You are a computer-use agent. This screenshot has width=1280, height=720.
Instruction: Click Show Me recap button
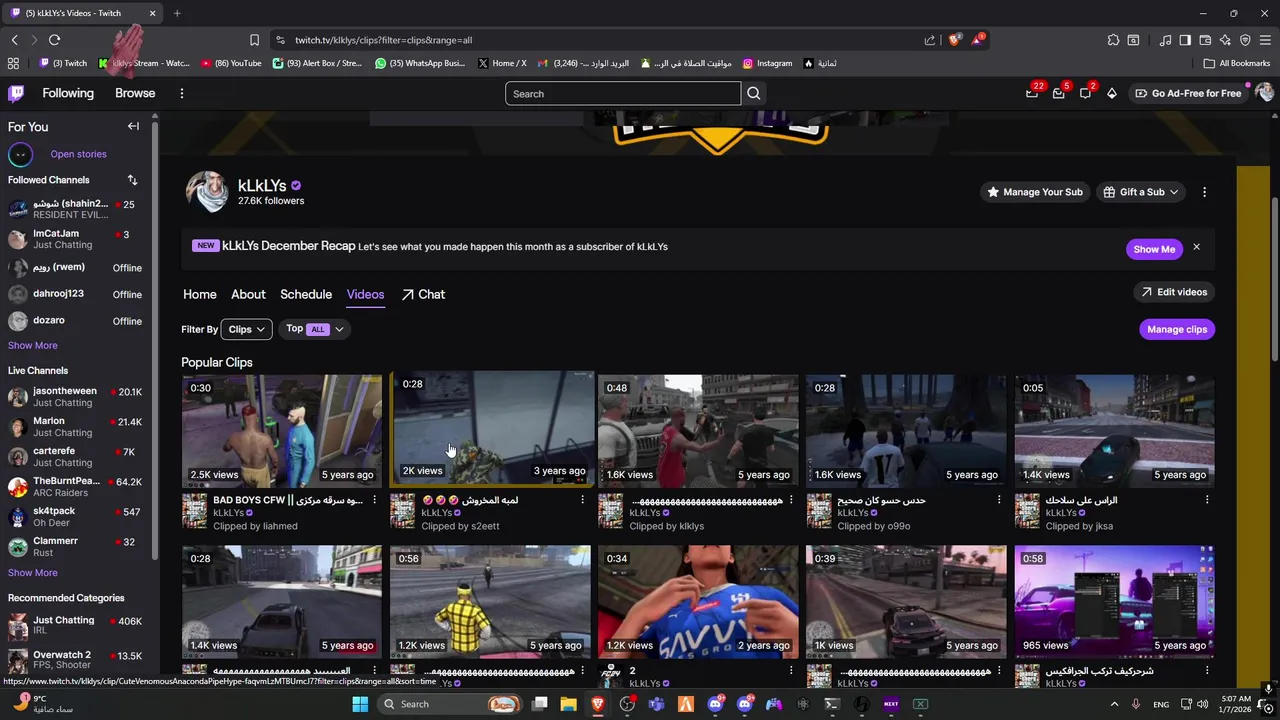pos(1154,249)
